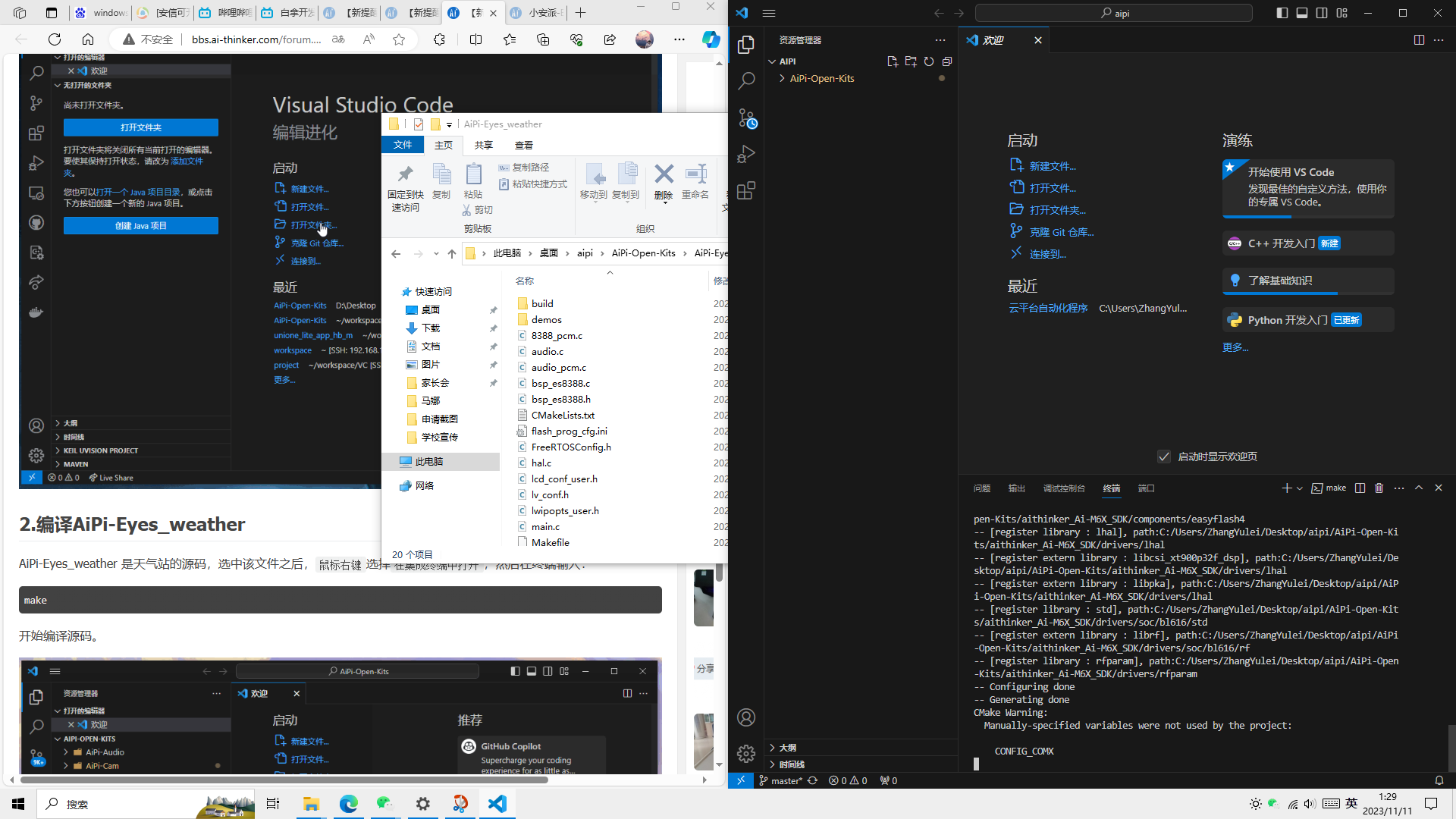Click the horizontal scrollbar in the browser page

coord(284,779)
